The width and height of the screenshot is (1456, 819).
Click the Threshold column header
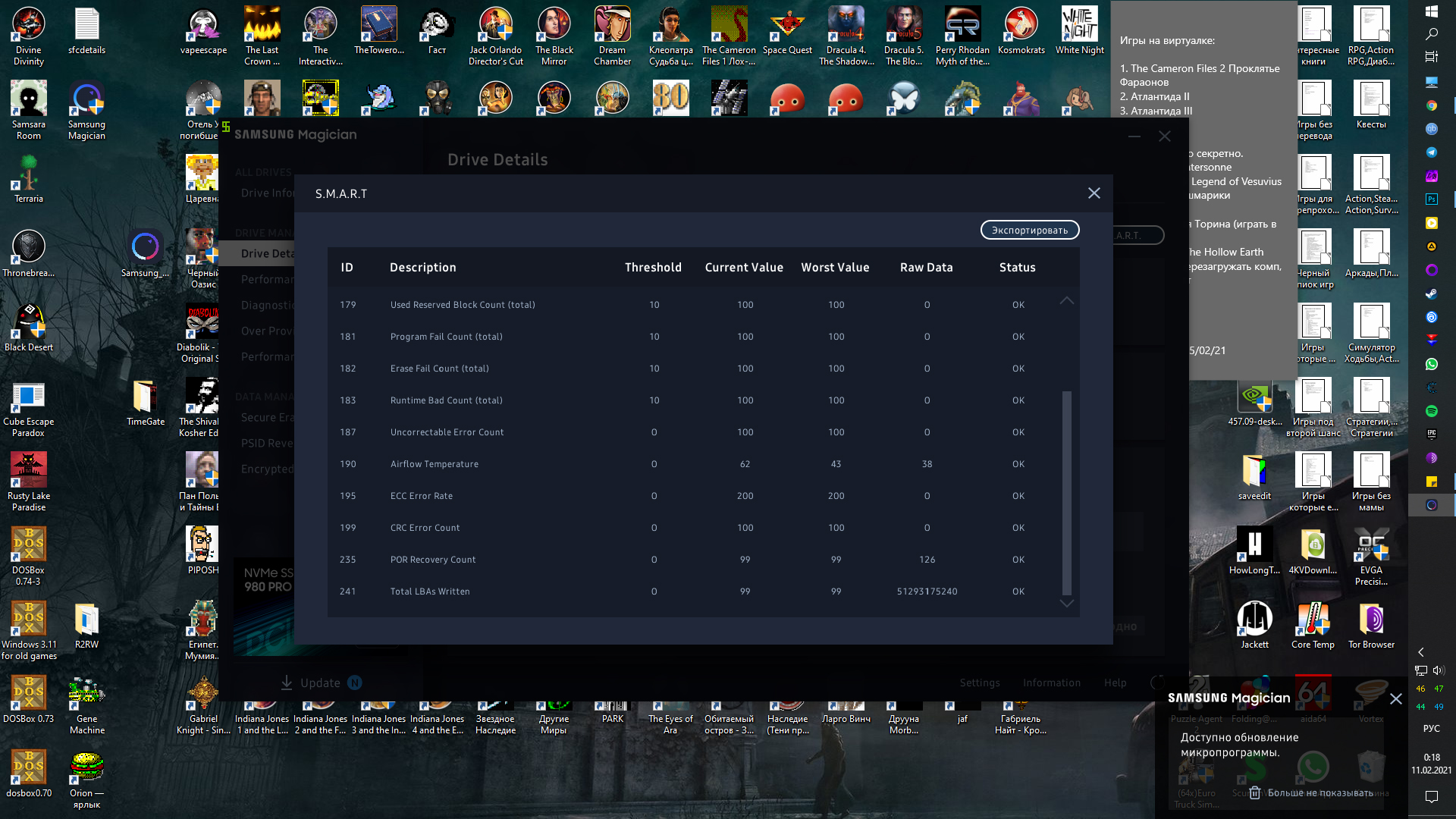(x=653, y=268)
